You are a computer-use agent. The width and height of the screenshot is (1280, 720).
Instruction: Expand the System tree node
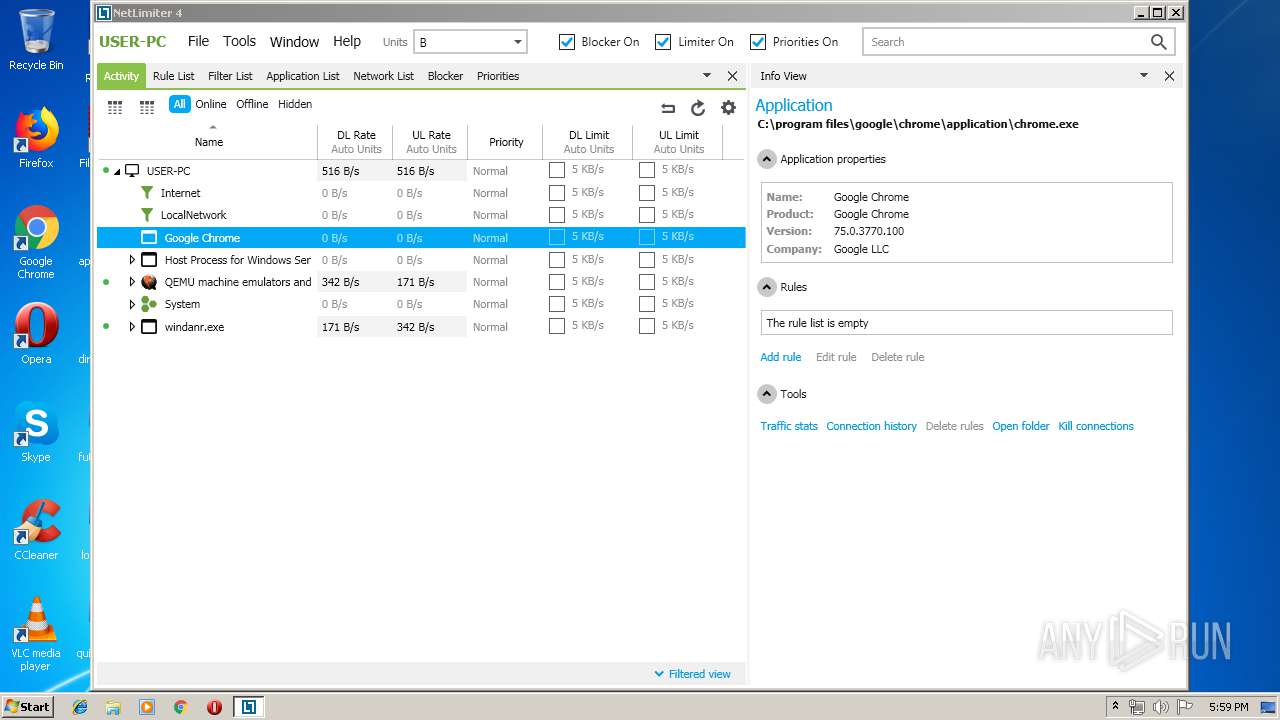(132, 304)
